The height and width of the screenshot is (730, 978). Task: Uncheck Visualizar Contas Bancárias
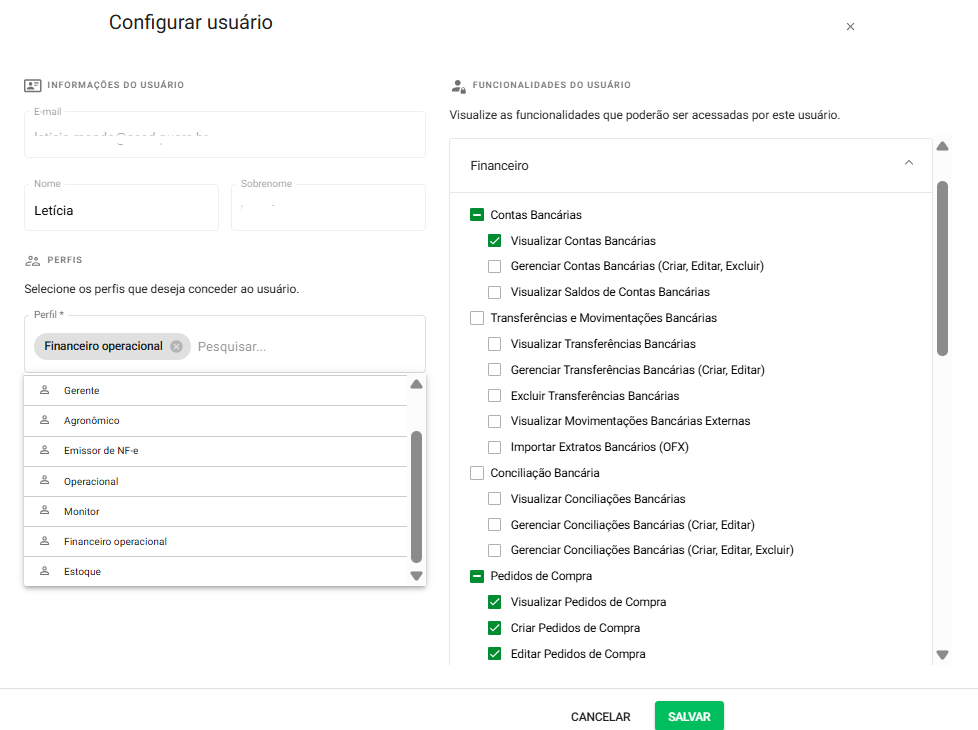[495, 241]
